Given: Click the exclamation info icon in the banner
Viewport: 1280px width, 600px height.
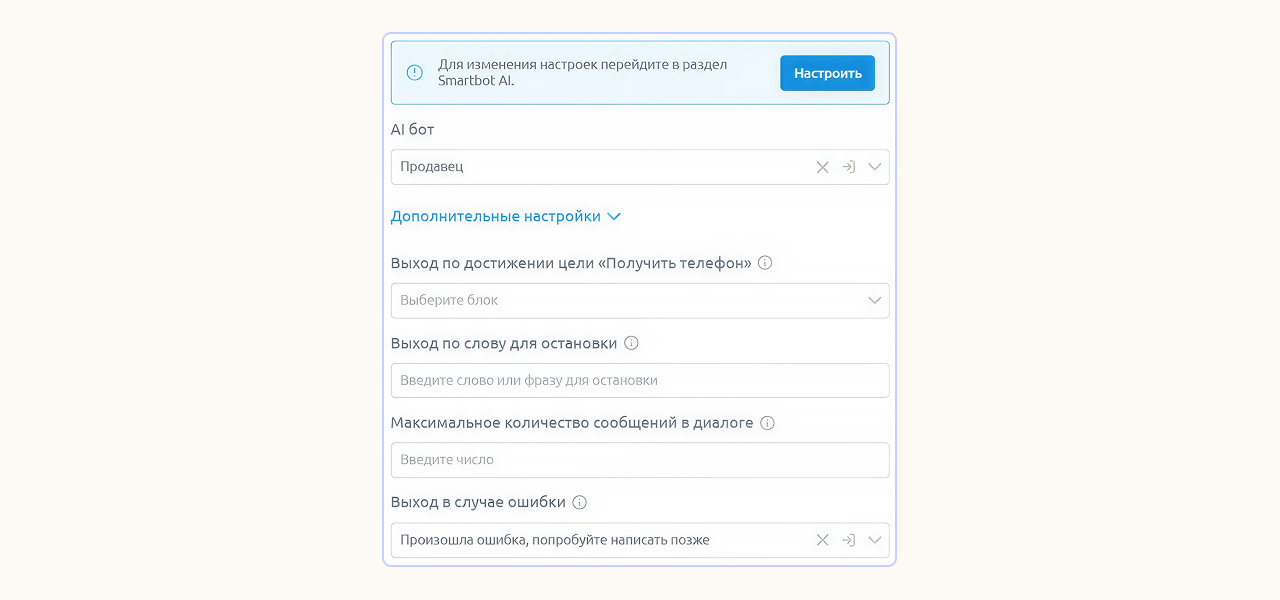Looking at the screenshot, I should pyautogui.click(x=414, y=72).
